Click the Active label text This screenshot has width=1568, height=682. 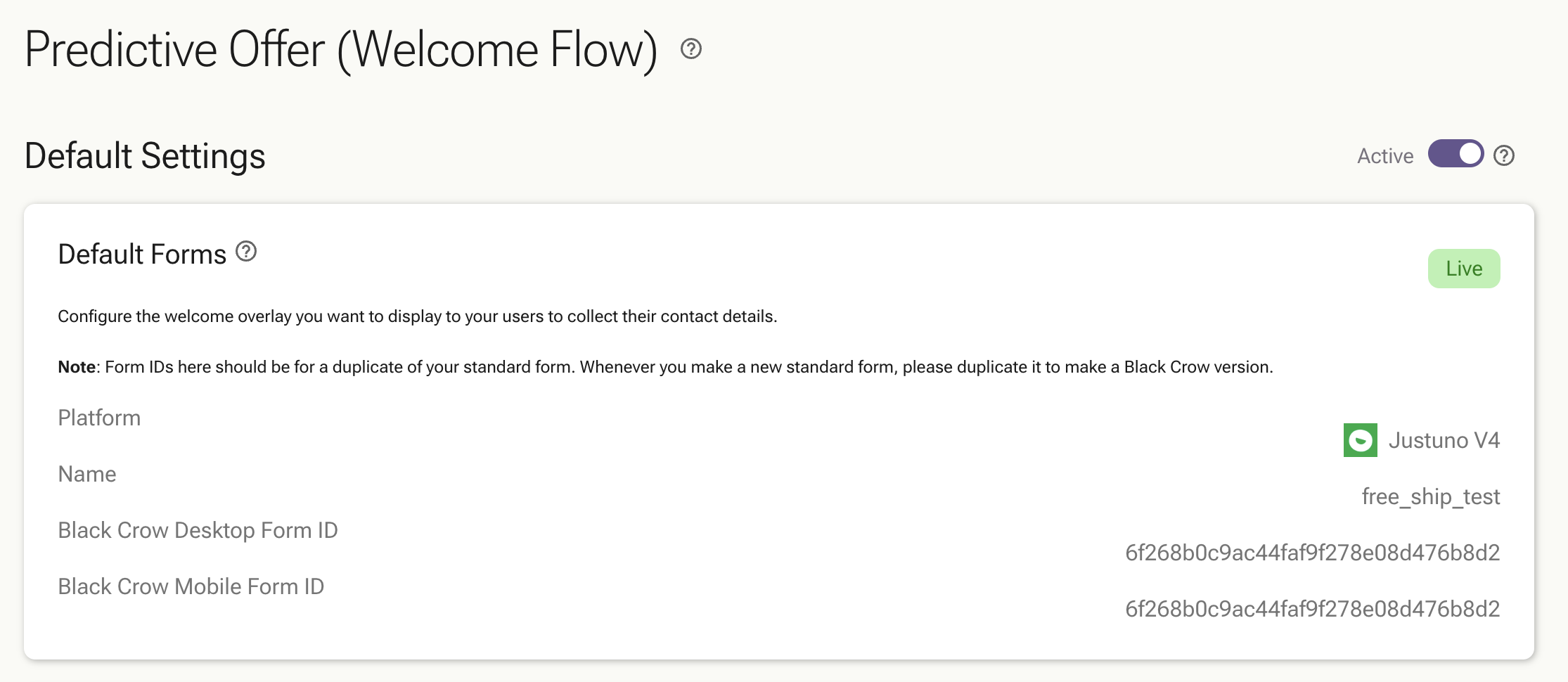pos(1385,155)
